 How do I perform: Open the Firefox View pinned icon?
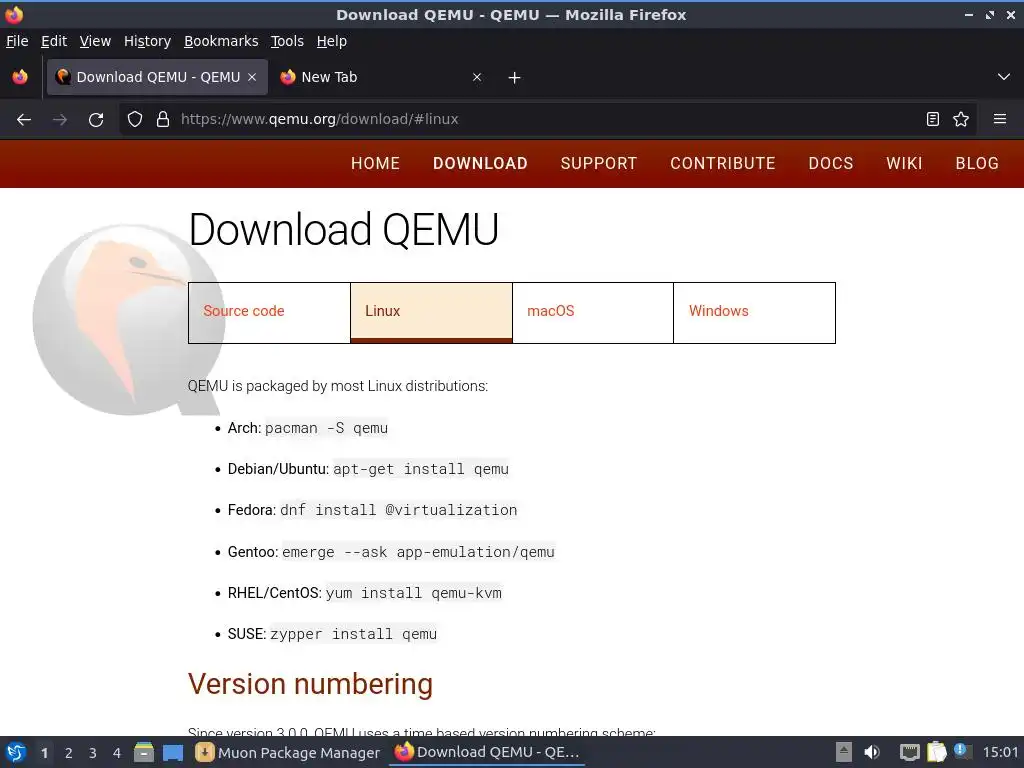point(20,77)
